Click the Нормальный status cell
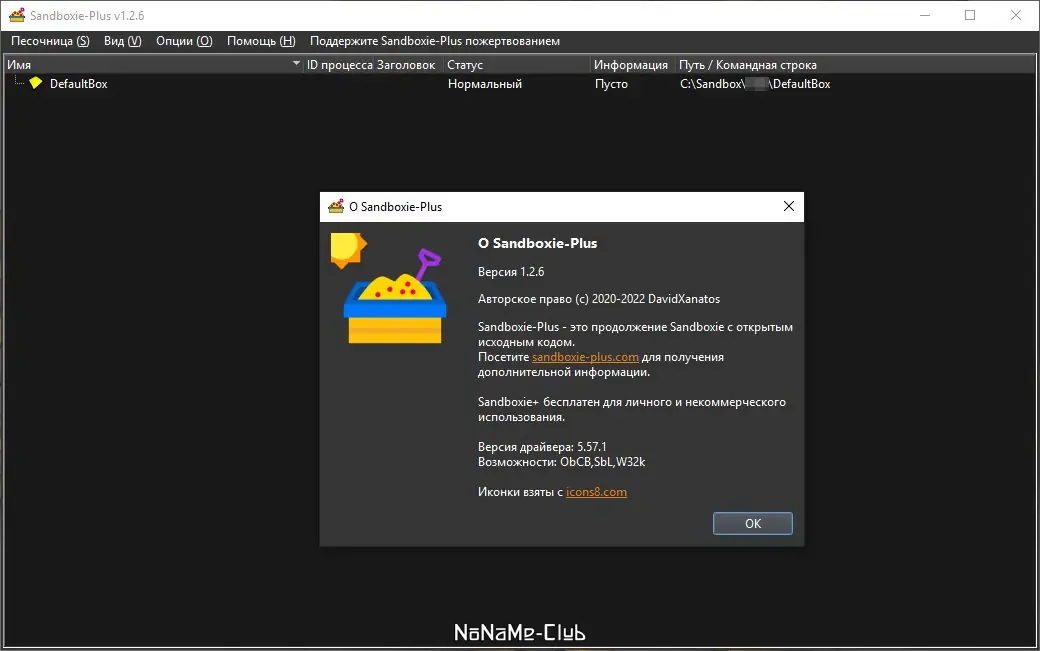Viewport: 1040px width, 651px height. (x=485, y=84)
